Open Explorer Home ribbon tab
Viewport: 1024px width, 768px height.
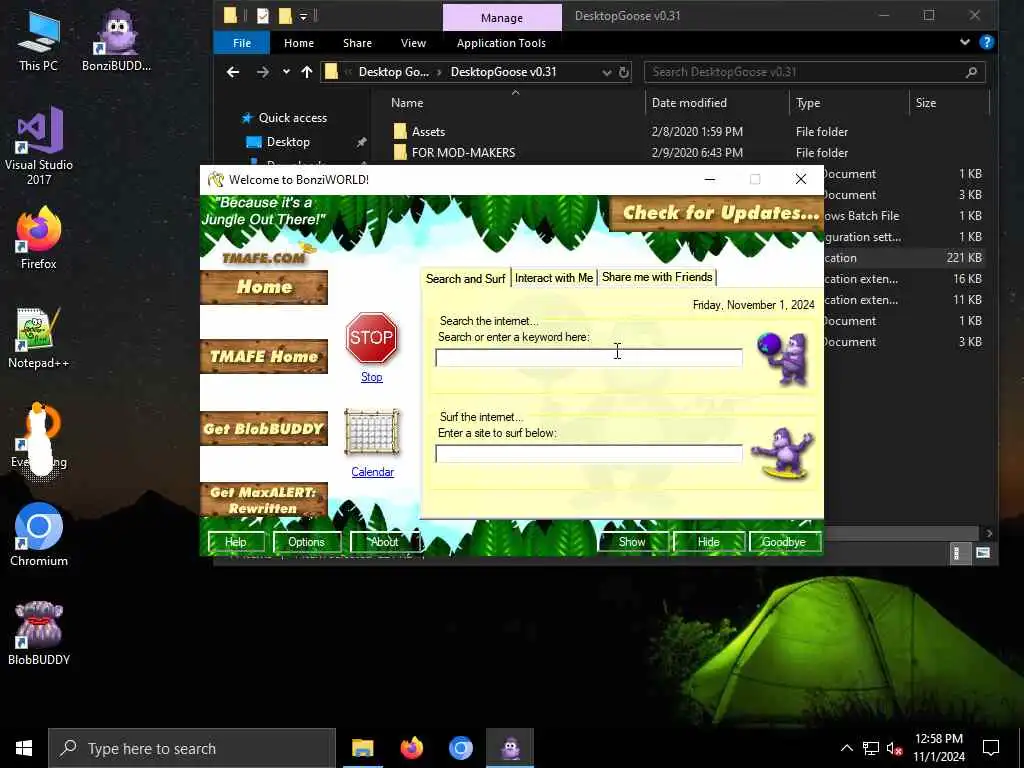pyautogui.click(x=299, y=43)
